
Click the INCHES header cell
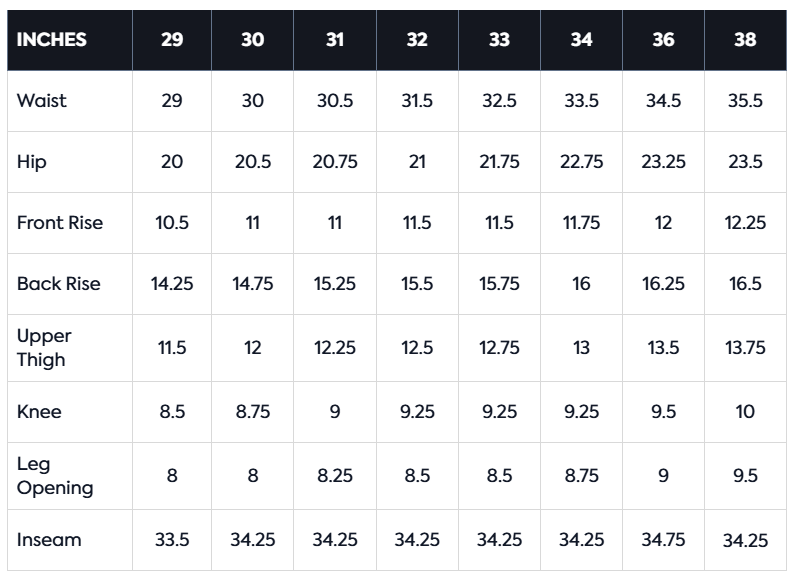52,41
